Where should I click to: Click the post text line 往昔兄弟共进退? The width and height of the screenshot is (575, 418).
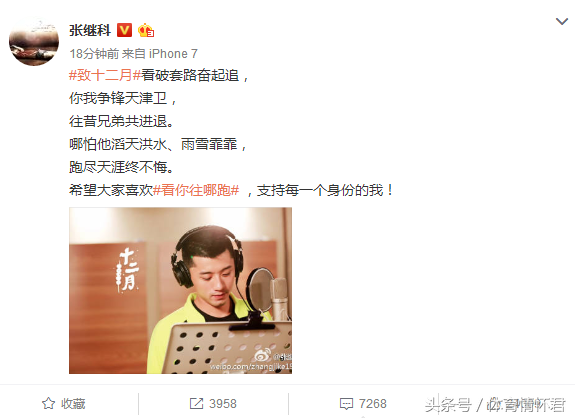121,121
